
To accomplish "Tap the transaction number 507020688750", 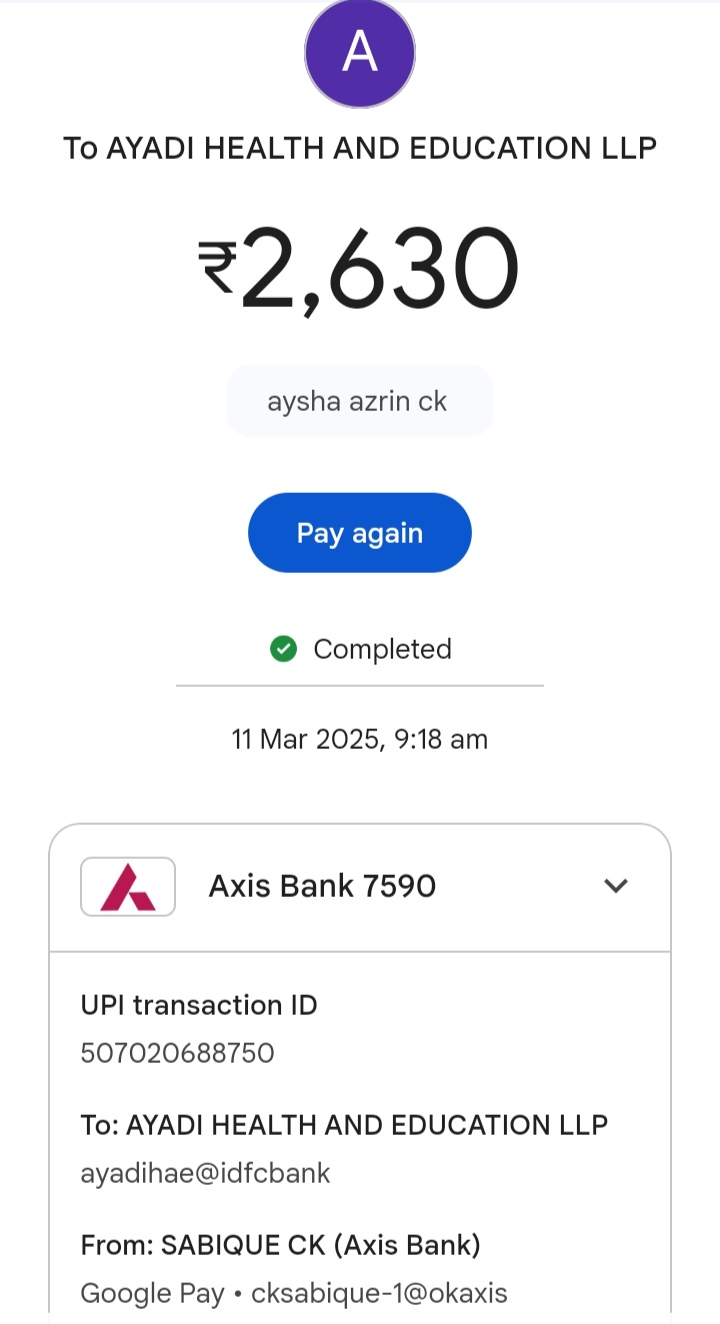I will click(177, 1053).
